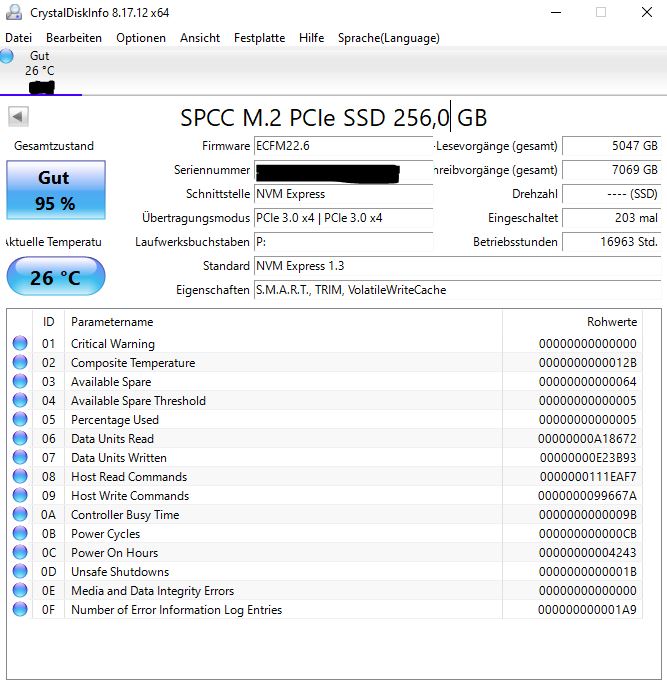
Task: Click the redacted Seriennummer field
Action: pyautogui.click(x=343, y=170)
